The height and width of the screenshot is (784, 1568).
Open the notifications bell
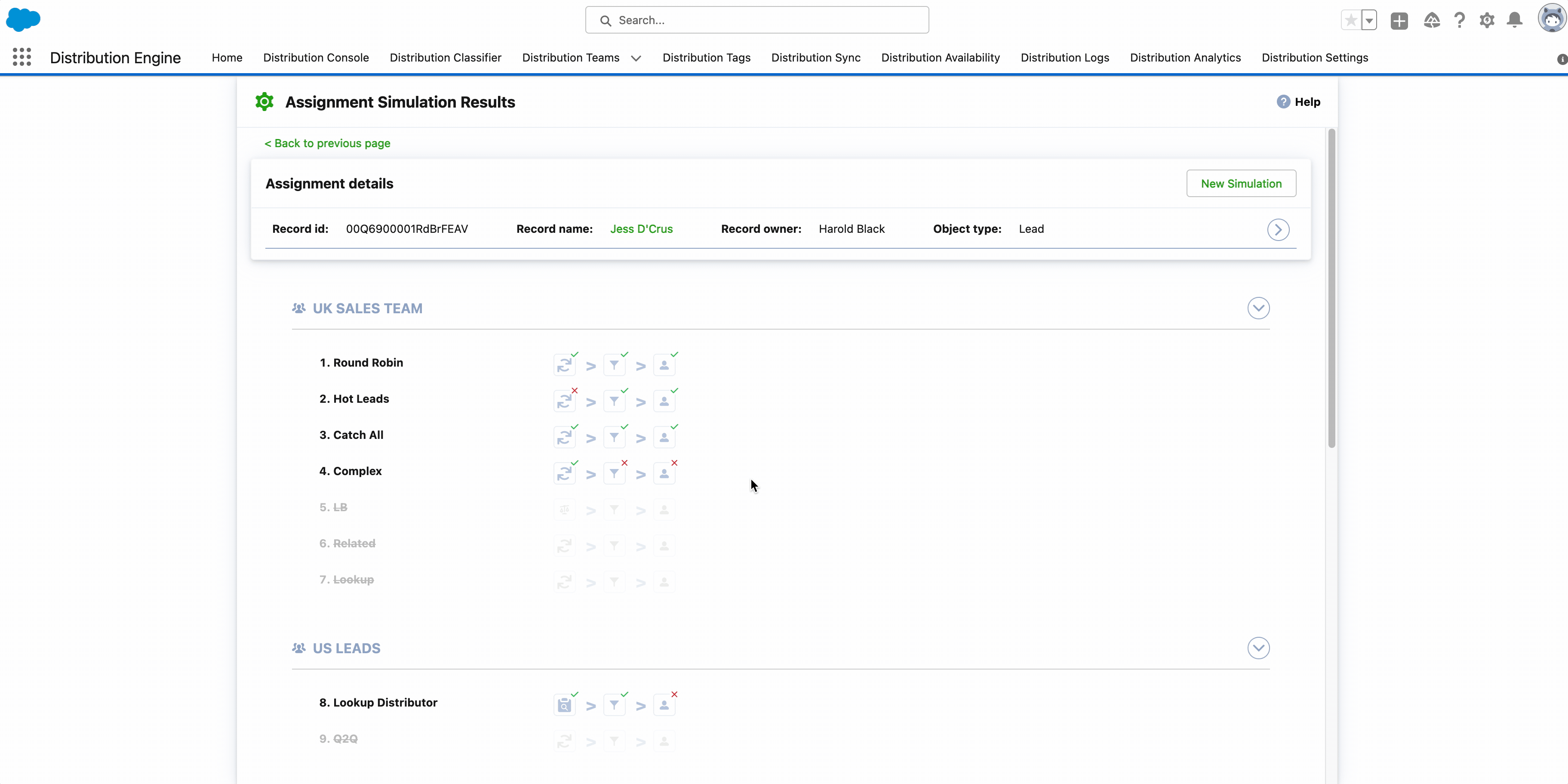point(1515,21)
